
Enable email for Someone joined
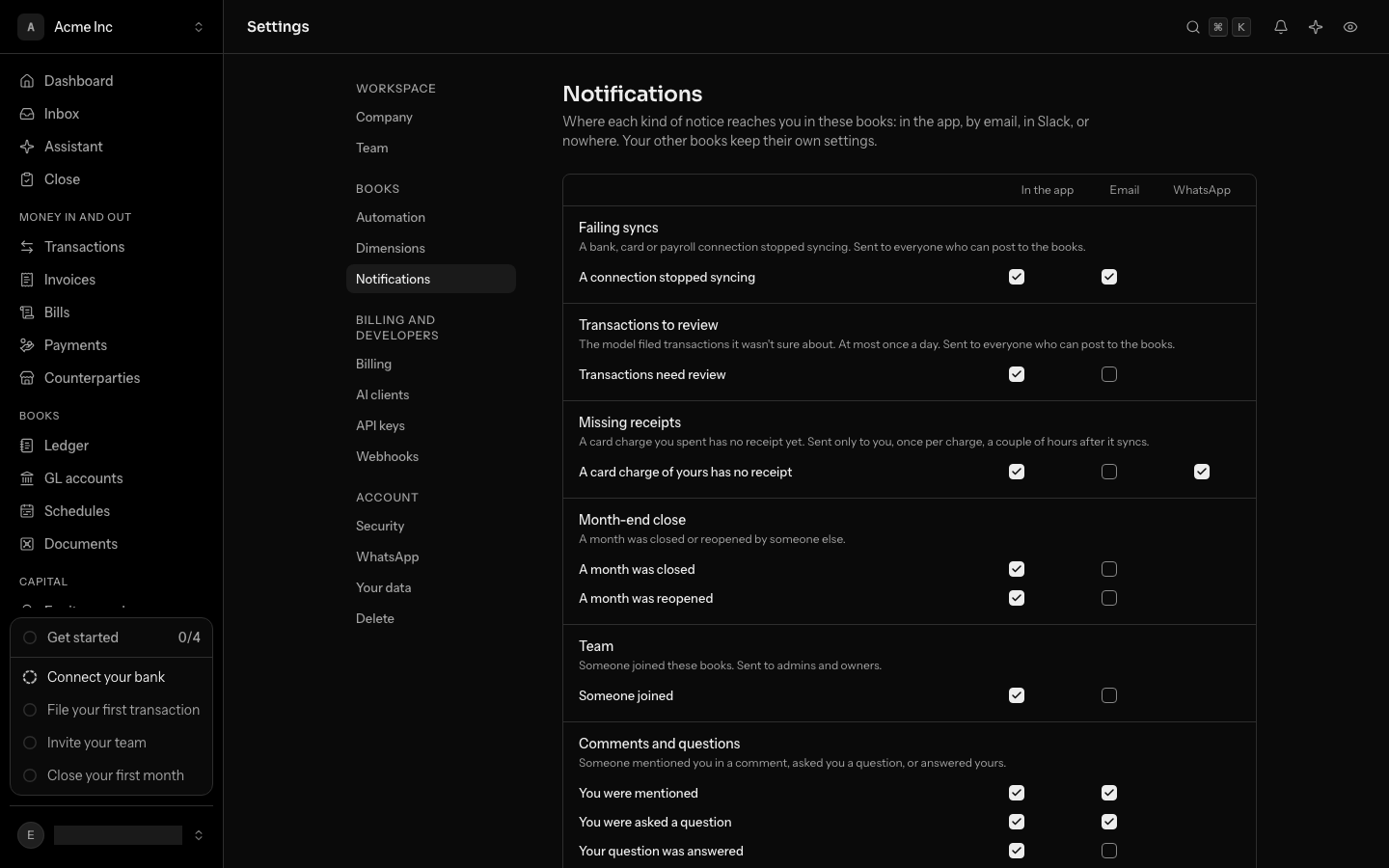(1109, 695)
